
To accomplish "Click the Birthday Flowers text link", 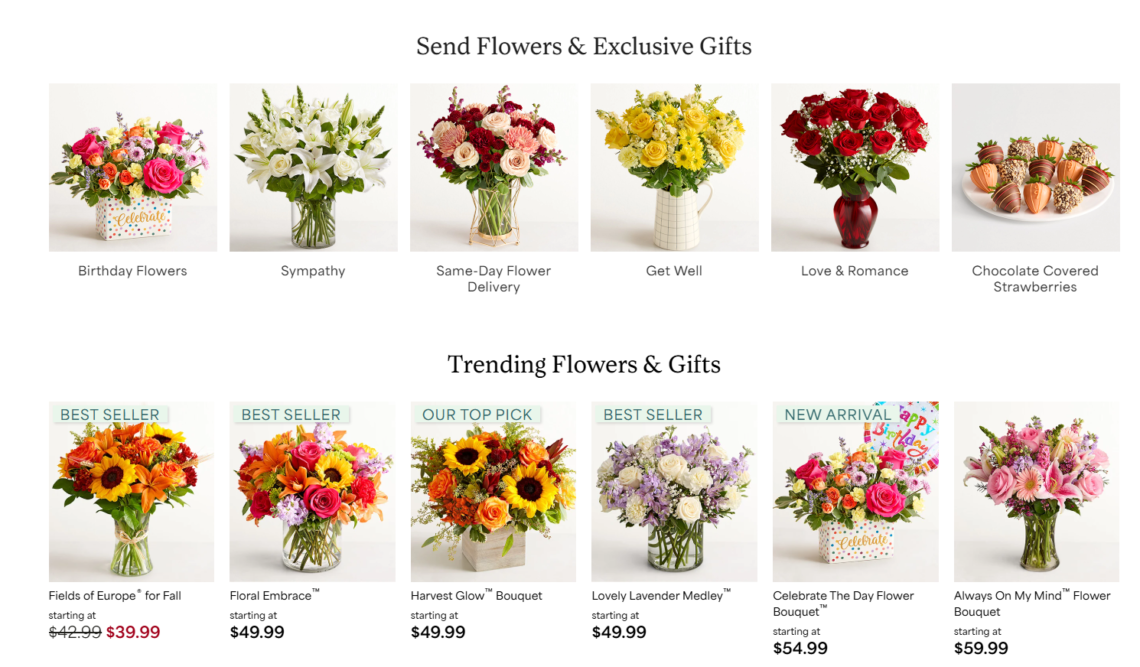I will pos(132,271).
